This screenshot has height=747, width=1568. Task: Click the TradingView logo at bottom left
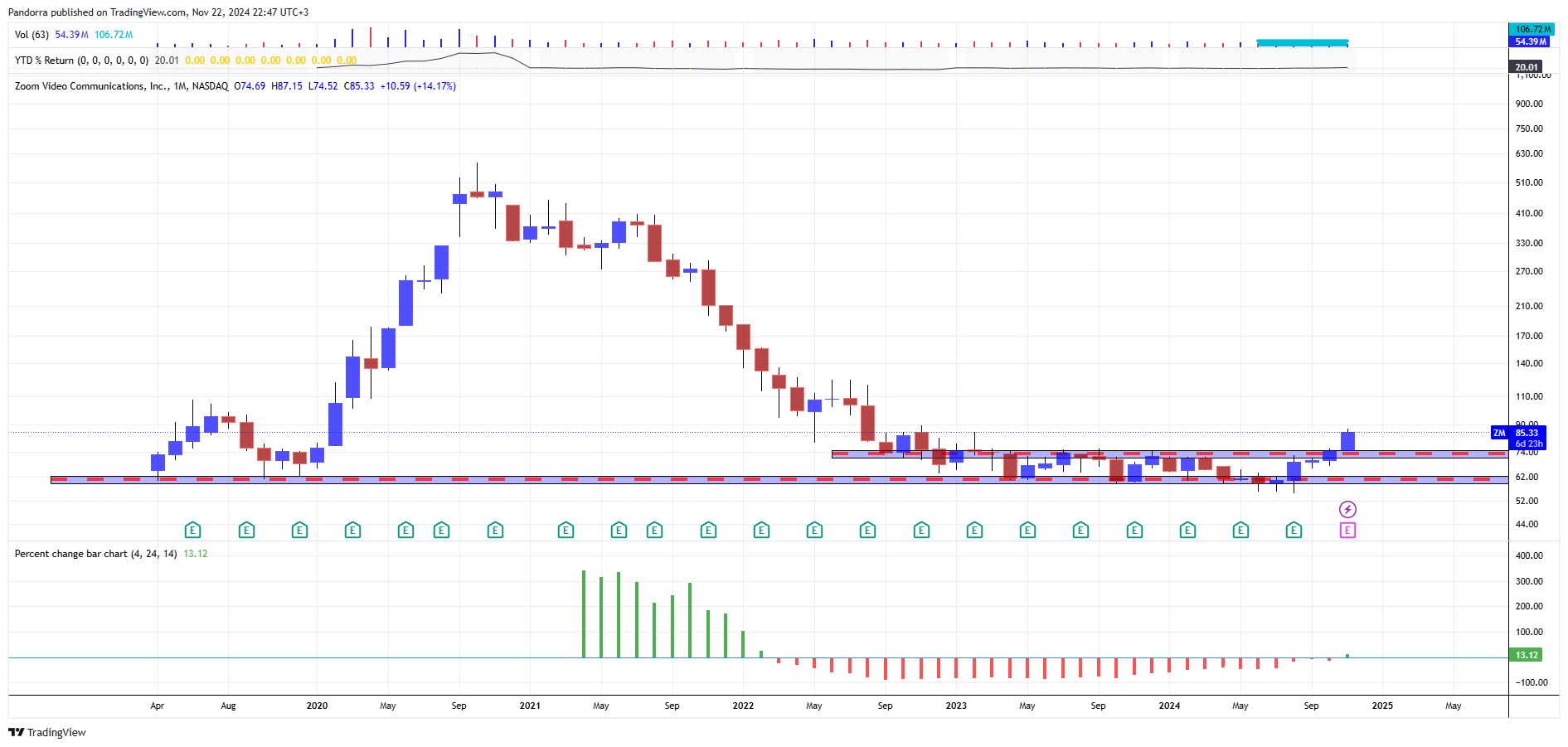coord(47,732)
